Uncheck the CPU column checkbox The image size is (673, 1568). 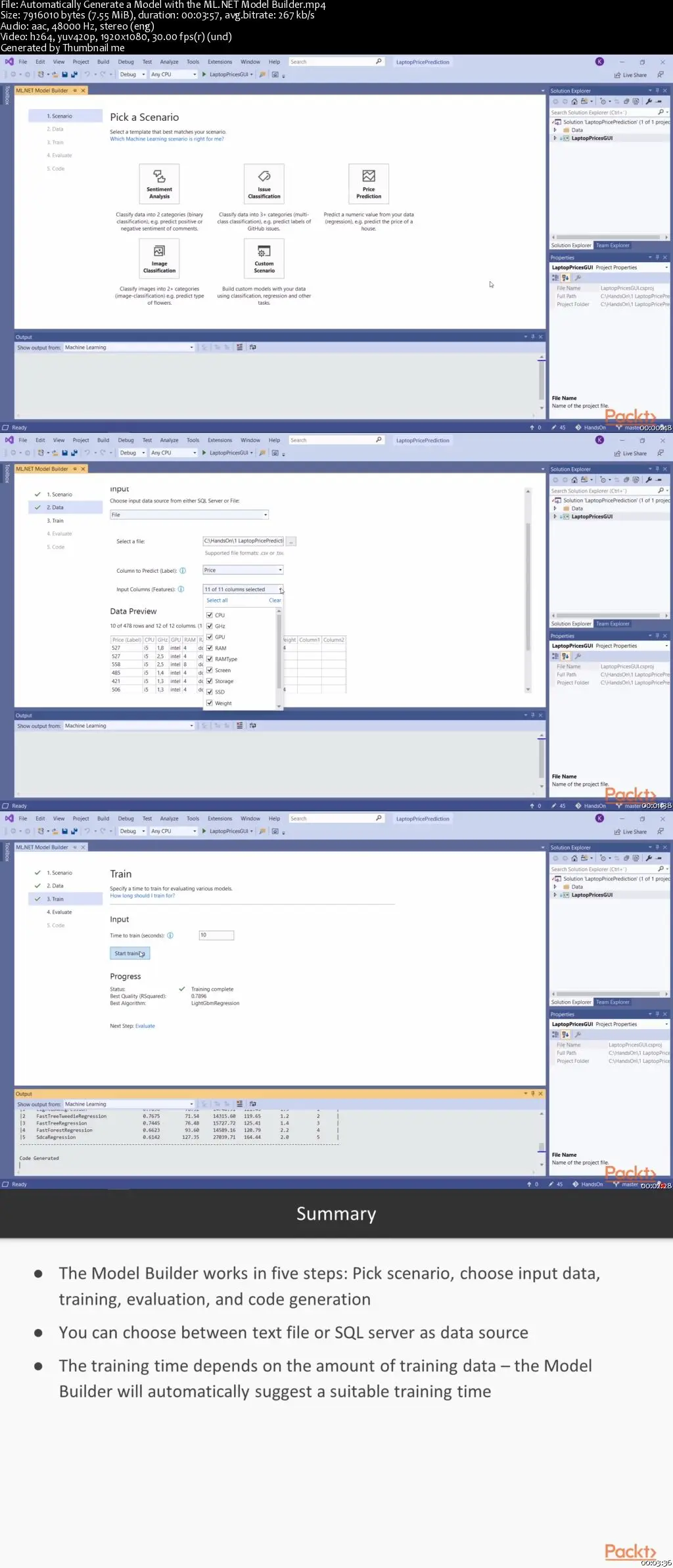pos(210,615)
